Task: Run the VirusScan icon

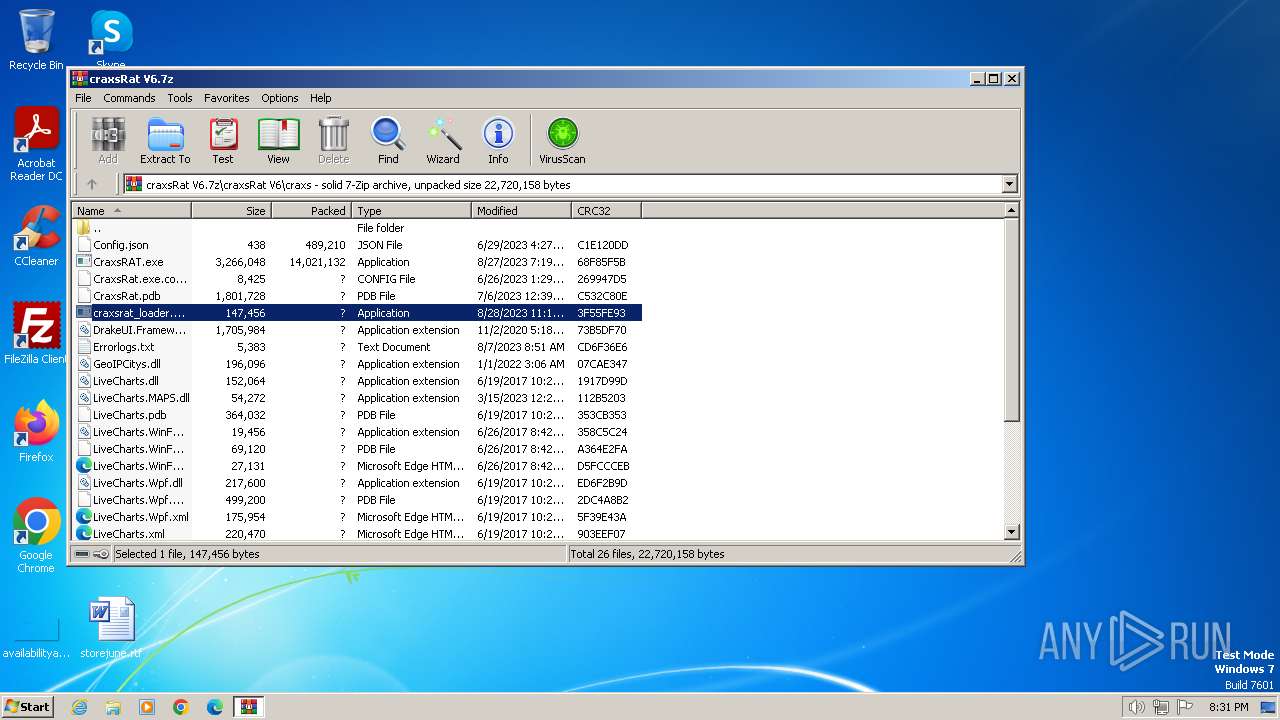Action: tap(562, 140)
